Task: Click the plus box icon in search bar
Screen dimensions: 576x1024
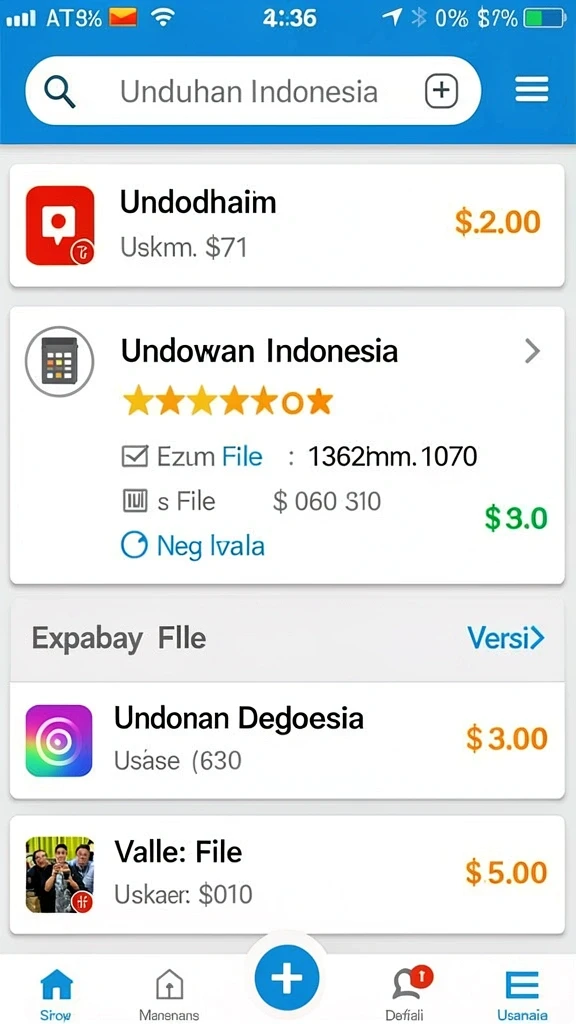Action: [x=441, y=90]
